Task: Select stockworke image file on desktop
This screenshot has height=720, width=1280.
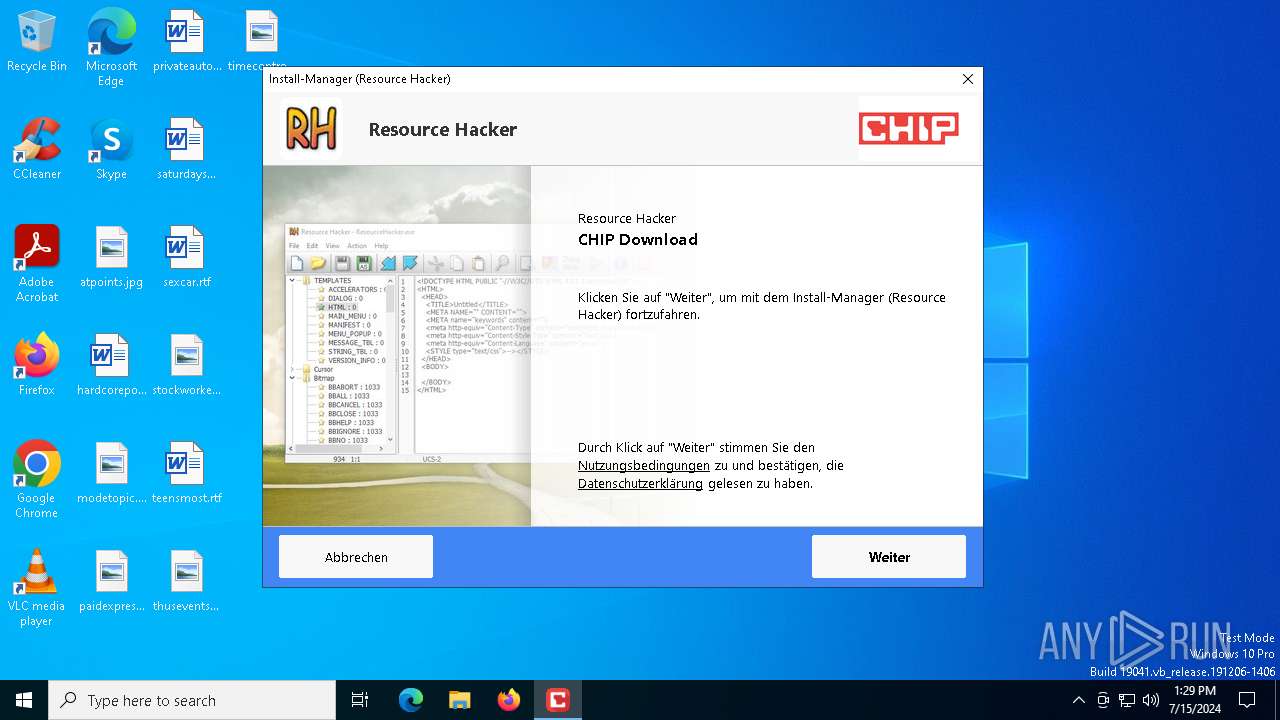Action: click(x=186, y=366)
